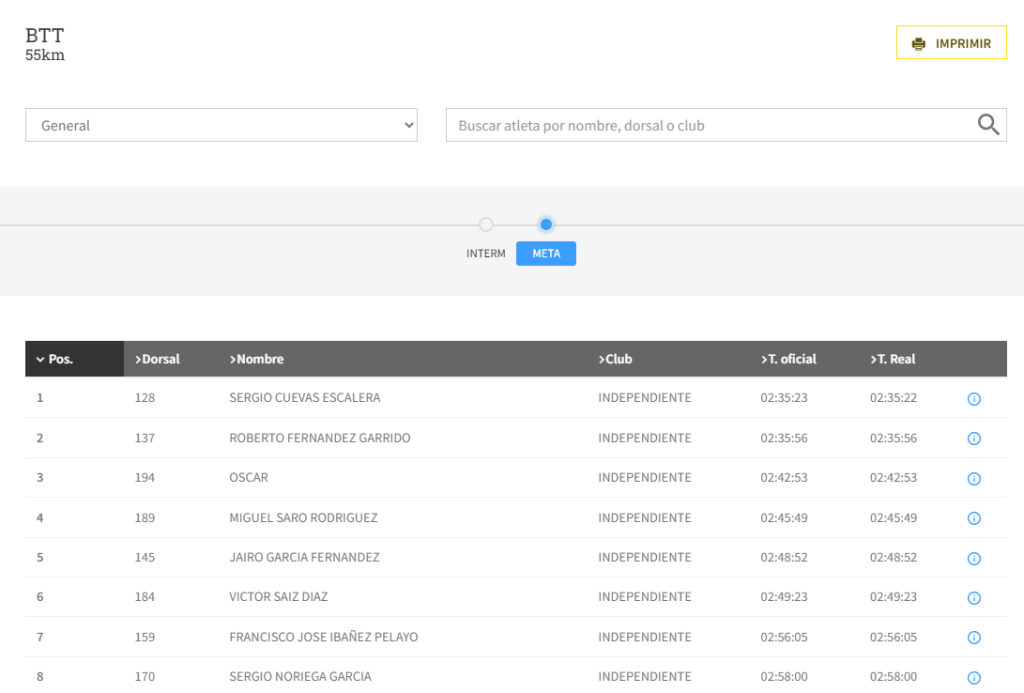Show info for Francisco Jose Ibañez Pelayo

click(x=974, y=638)
